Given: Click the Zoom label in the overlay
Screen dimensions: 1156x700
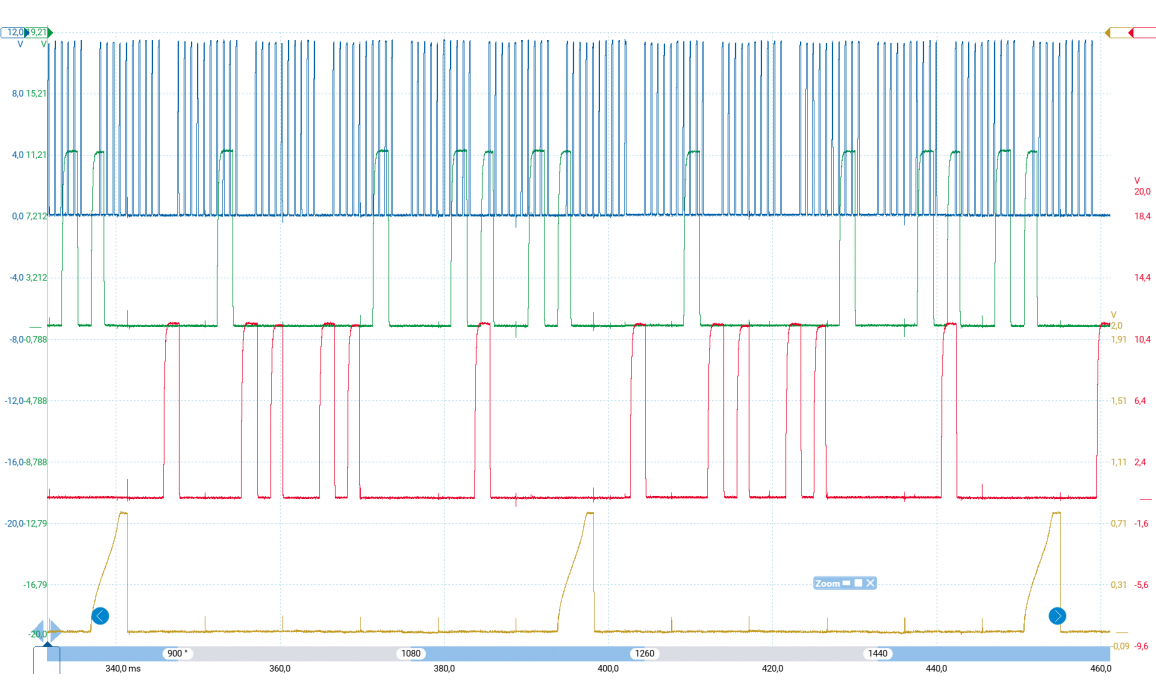Looking at the screenshot, I should (x=826, y=583).
